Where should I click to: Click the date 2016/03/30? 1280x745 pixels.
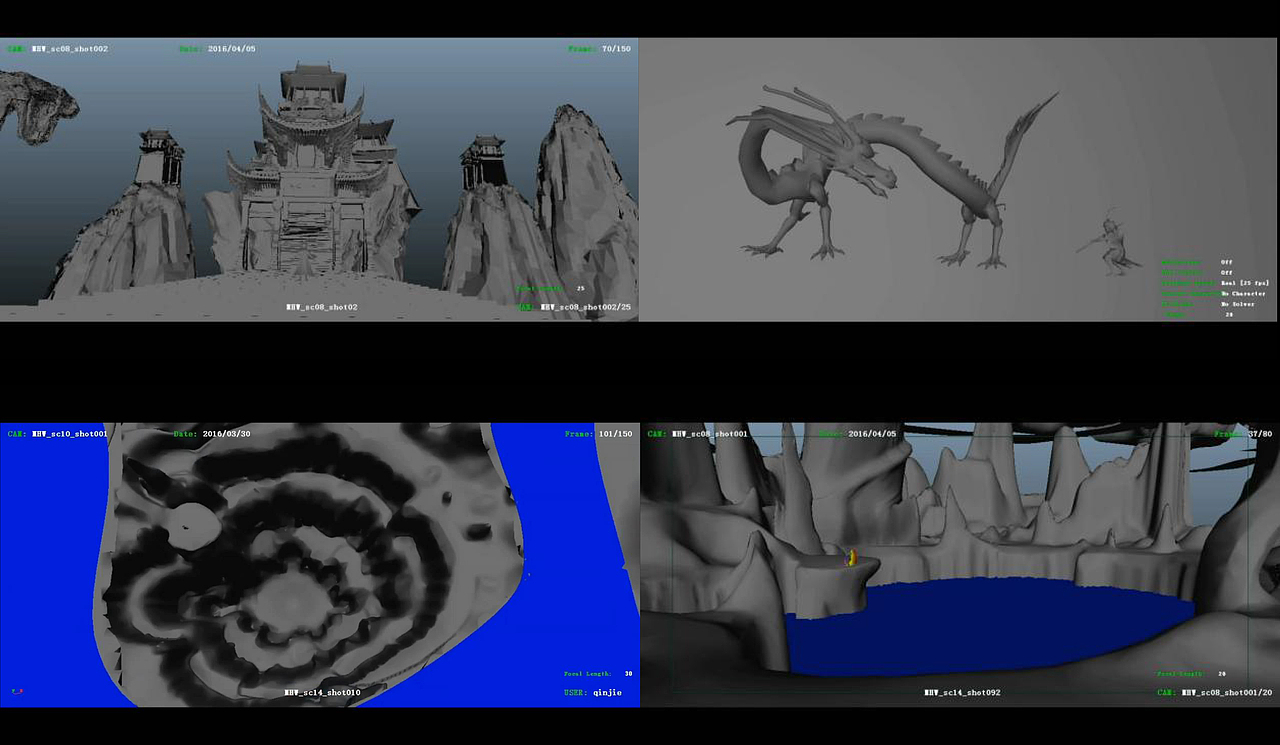click(x=226, y=434)
